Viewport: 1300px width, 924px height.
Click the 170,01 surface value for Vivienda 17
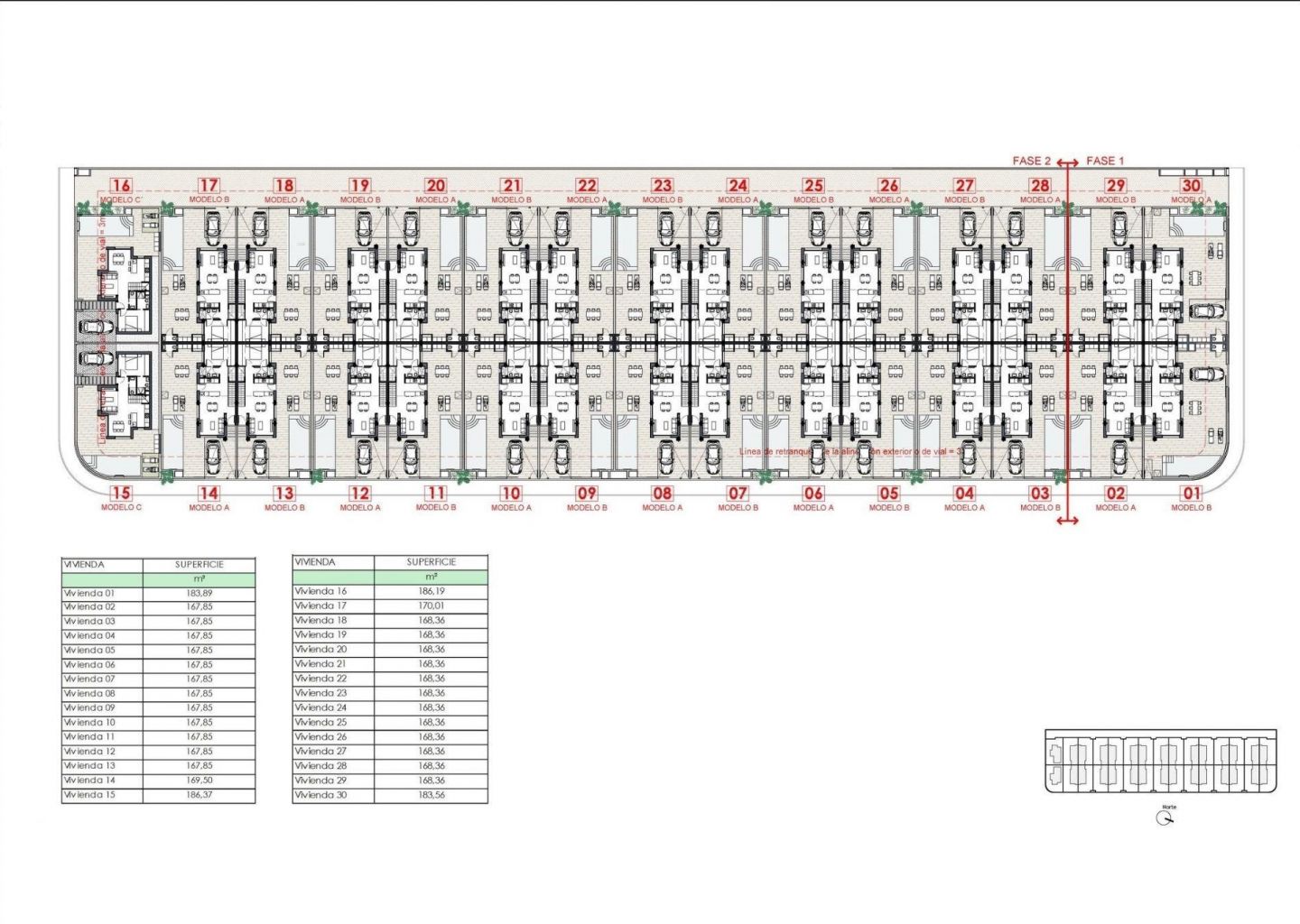point(432,605)
